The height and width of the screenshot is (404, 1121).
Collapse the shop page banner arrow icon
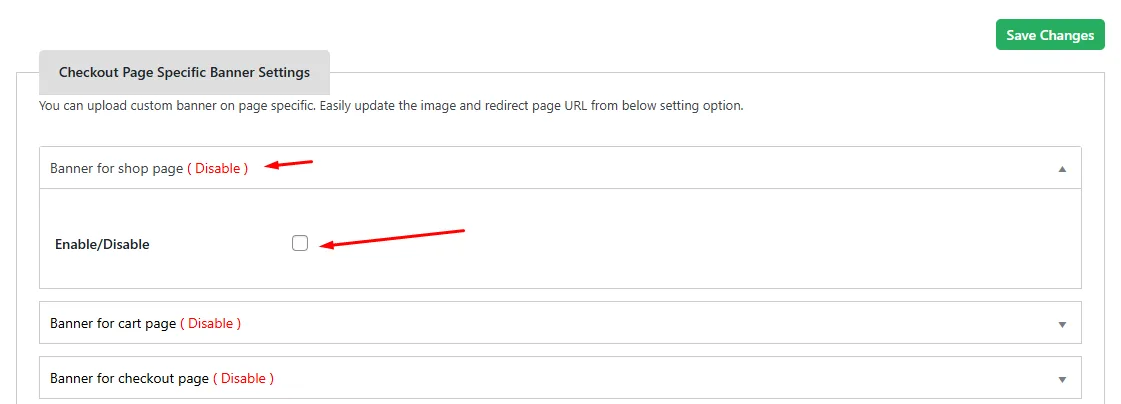tap(1062, 169)
